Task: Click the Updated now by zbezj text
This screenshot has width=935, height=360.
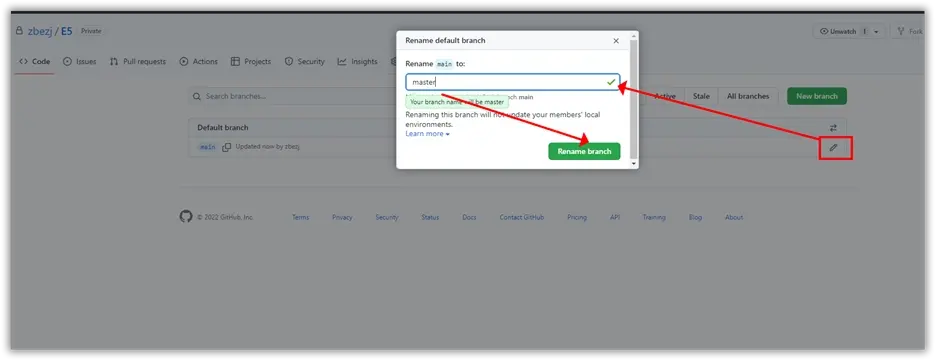Action: tap(268, 147)
